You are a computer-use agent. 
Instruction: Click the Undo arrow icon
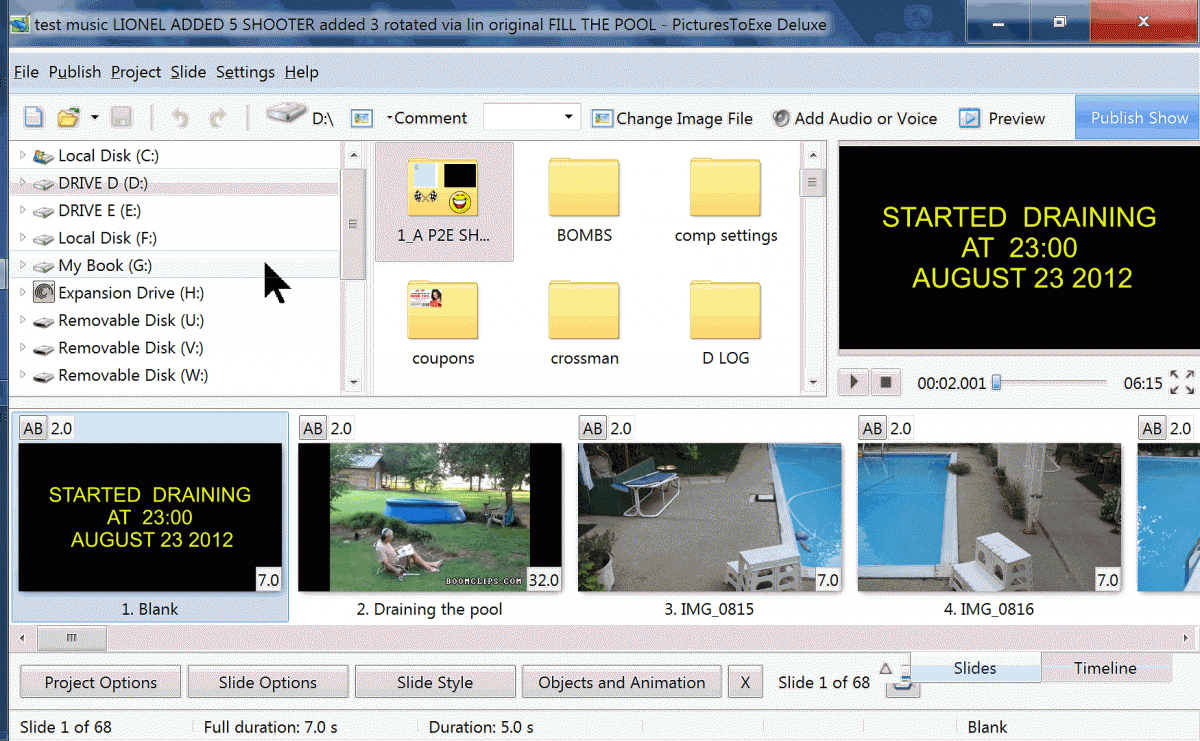[x=180, y=118]
